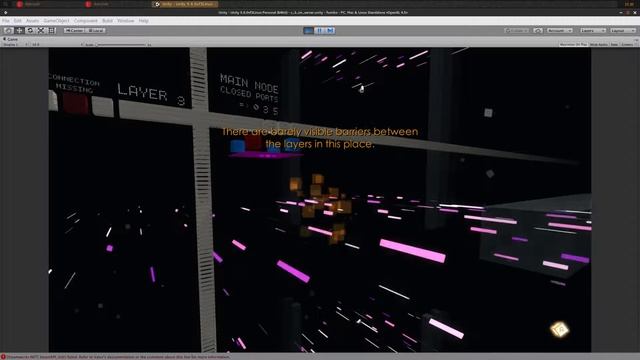Open the Edit menu
This screenshot has height=360, width=640.
pos(18,20)
